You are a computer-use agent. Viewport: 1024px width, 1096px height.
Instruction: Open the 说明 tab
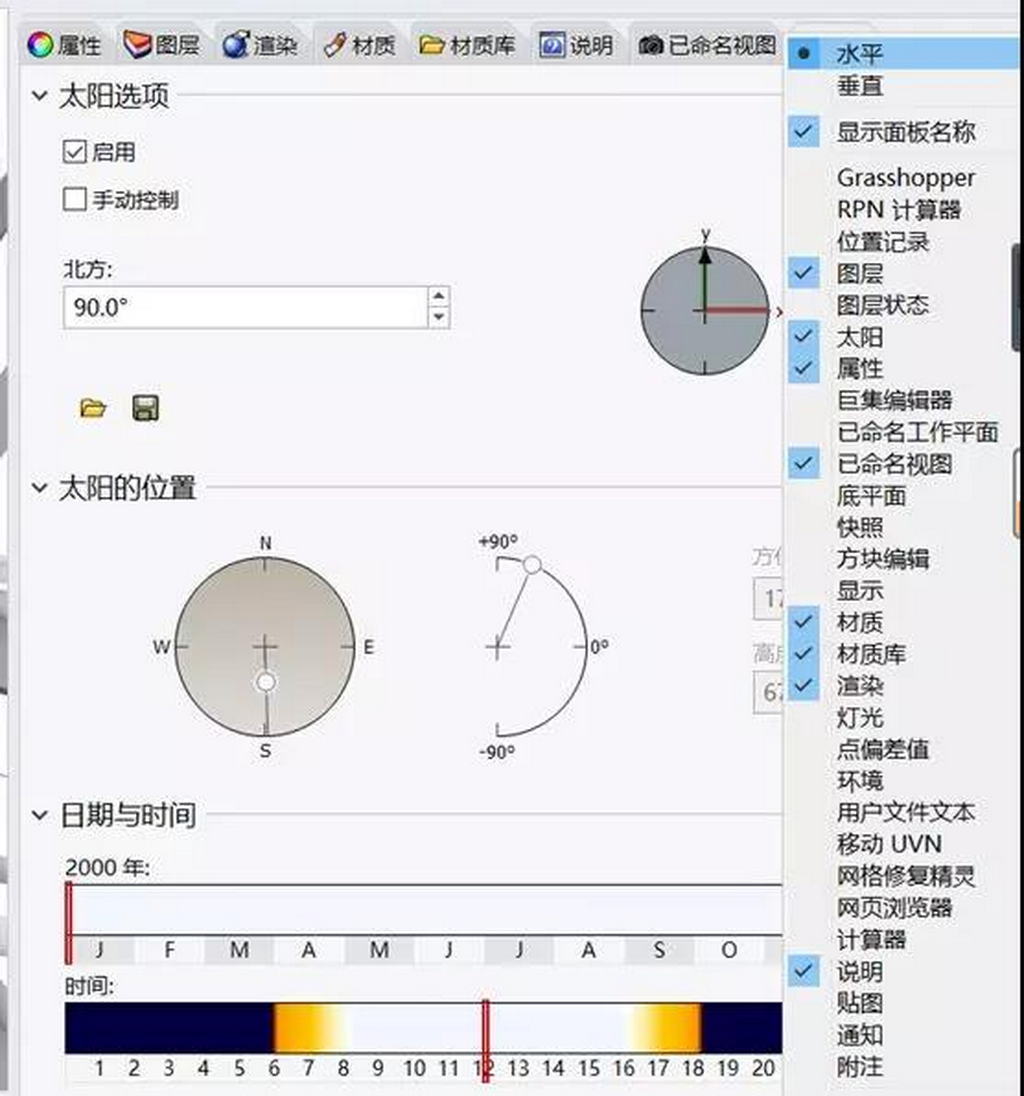[x=576, y=45]
